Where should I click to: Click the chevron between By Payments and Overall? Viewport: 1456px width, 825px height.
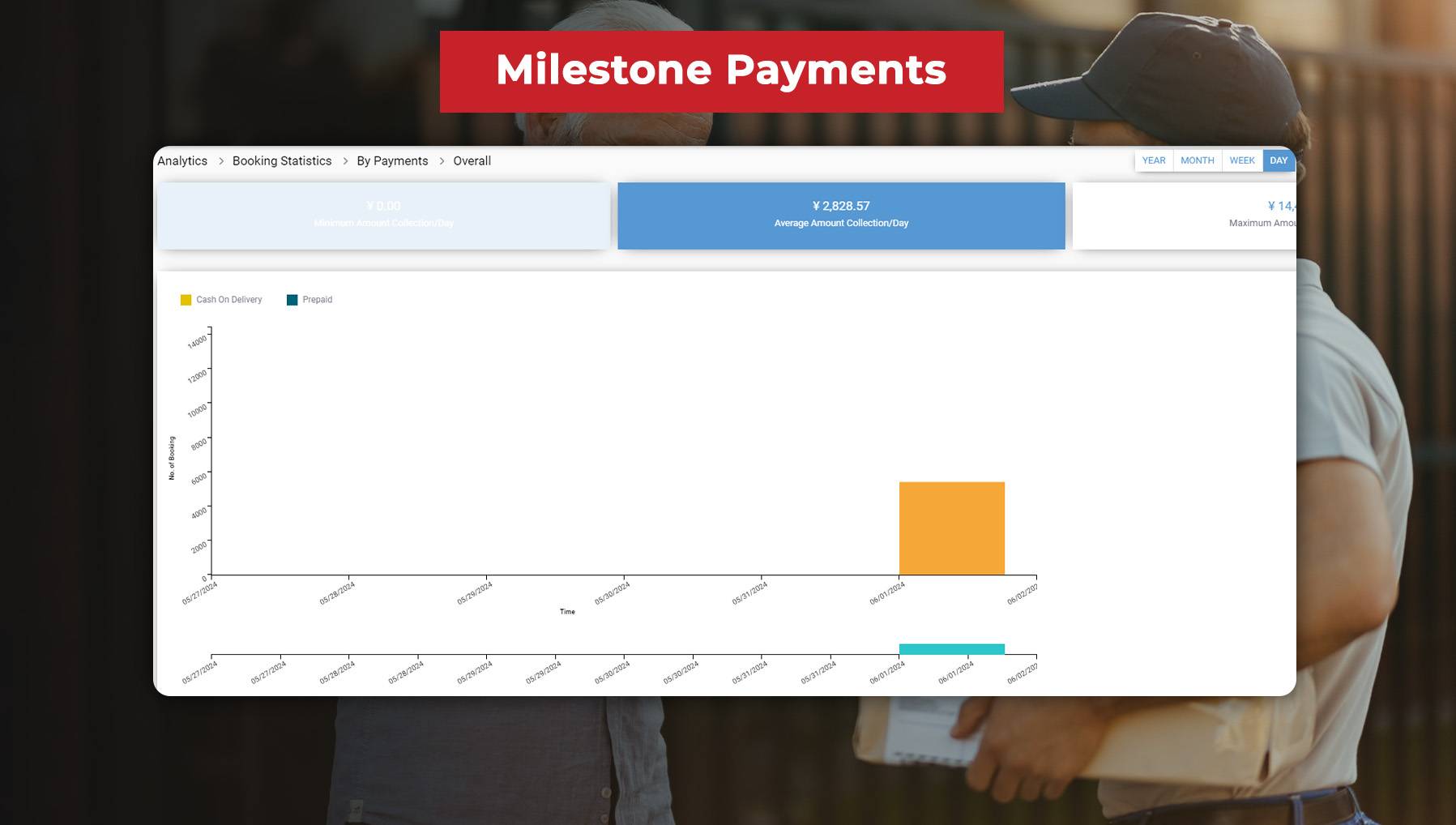[x=441, y=160]
